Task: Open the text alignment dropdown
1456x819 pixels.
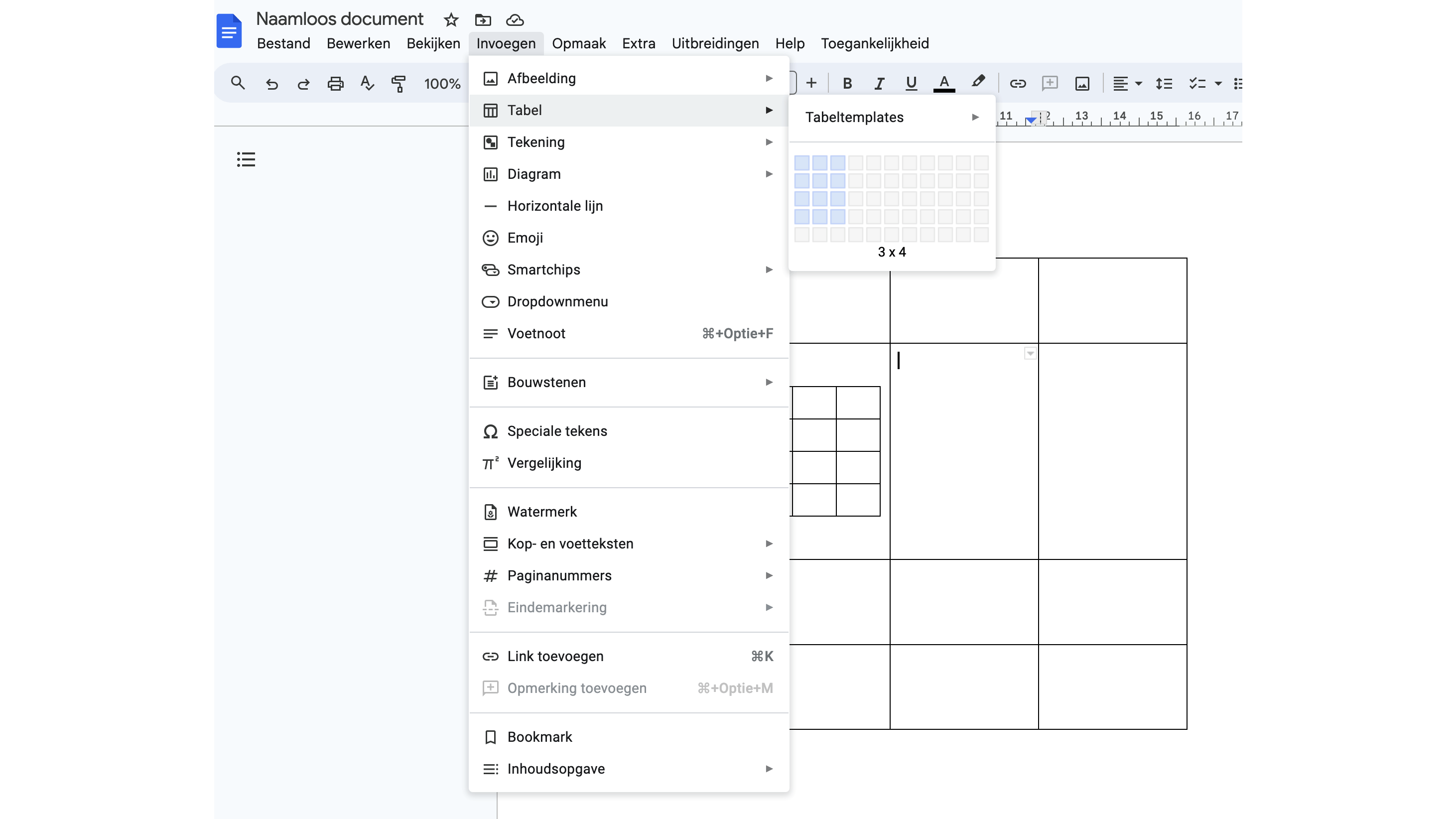Action: pyautogui.click(x=1127, y=84)
